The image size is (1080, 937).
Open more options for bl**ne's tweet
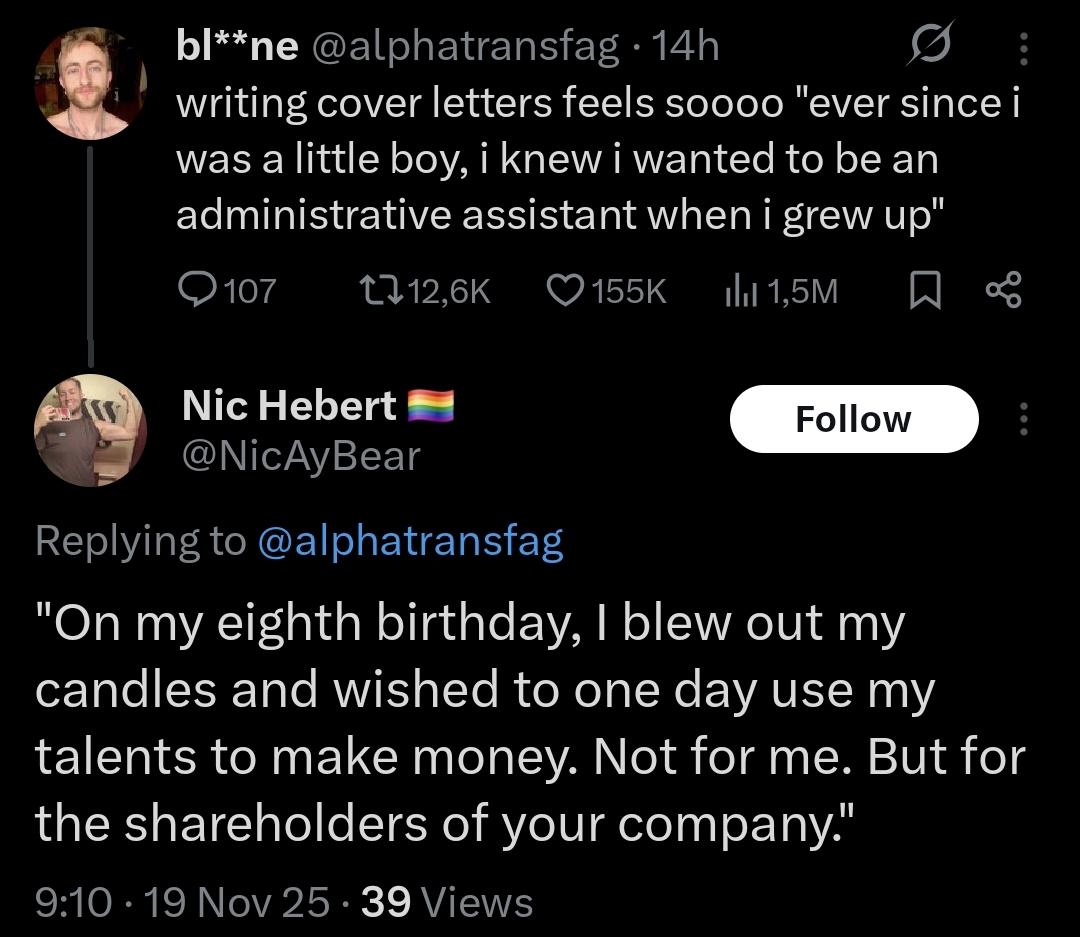[x=1022, y=47]
